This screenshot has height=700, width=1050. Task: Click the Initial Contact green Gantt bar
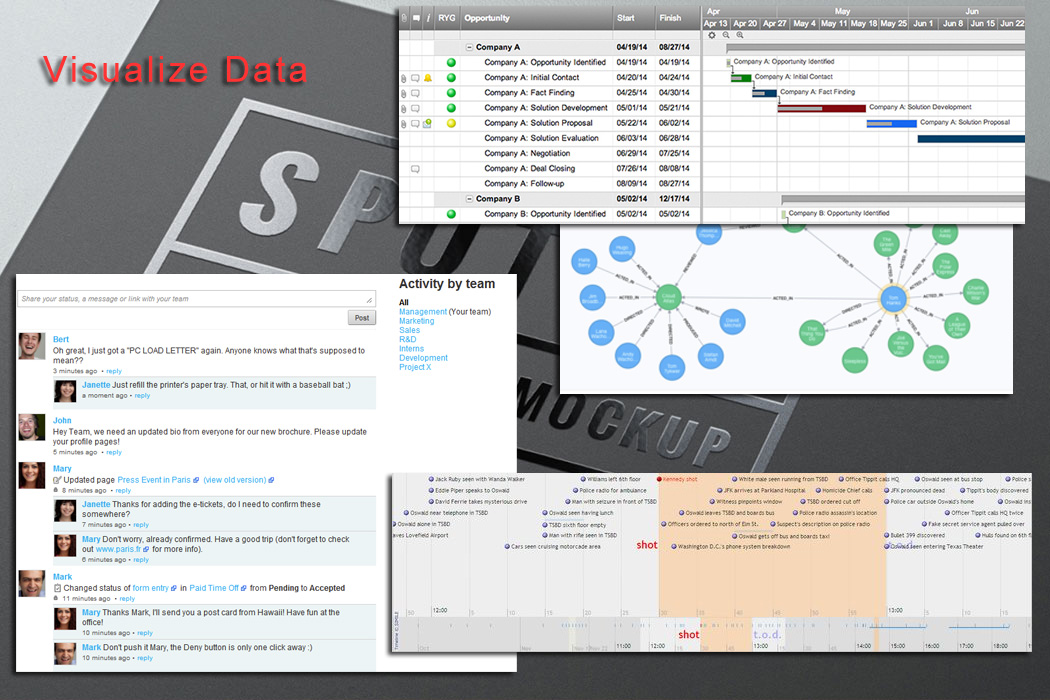(x=741, y=78)
